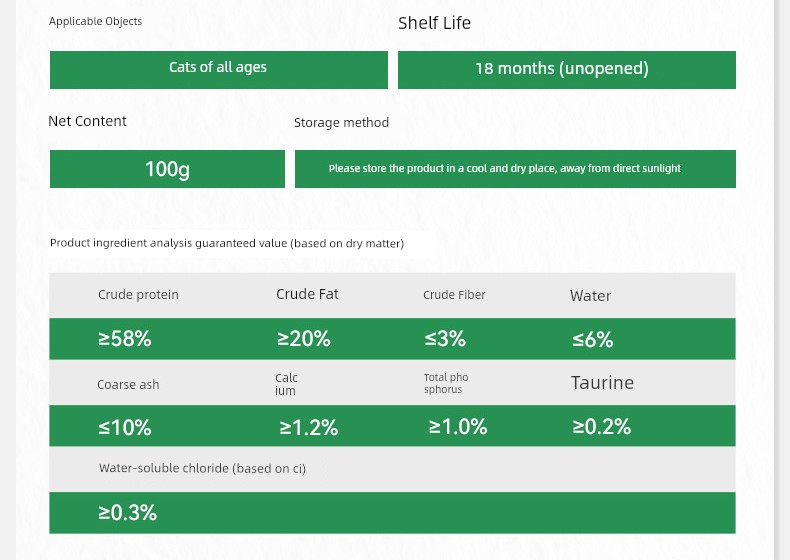Click the 'Net Content' label
Image resolution: width=790 pixels, height=560 pixels.
point(87,121)
